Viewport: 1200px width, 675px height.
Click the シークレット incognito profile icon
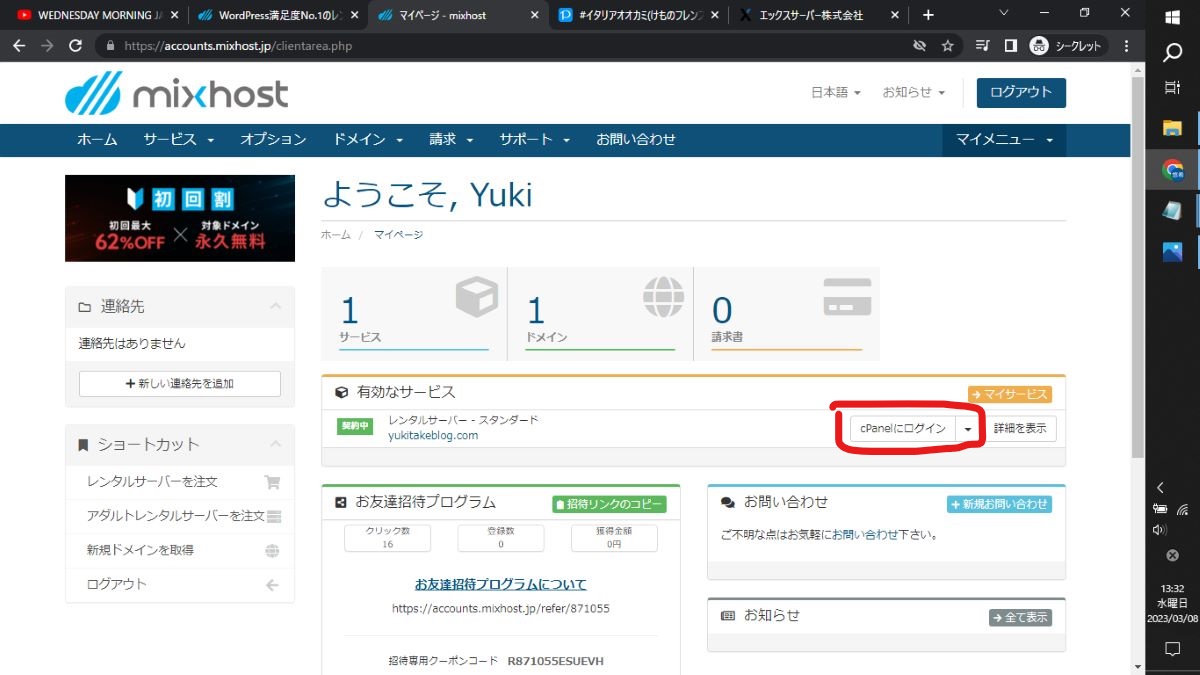pos(1067,46)
